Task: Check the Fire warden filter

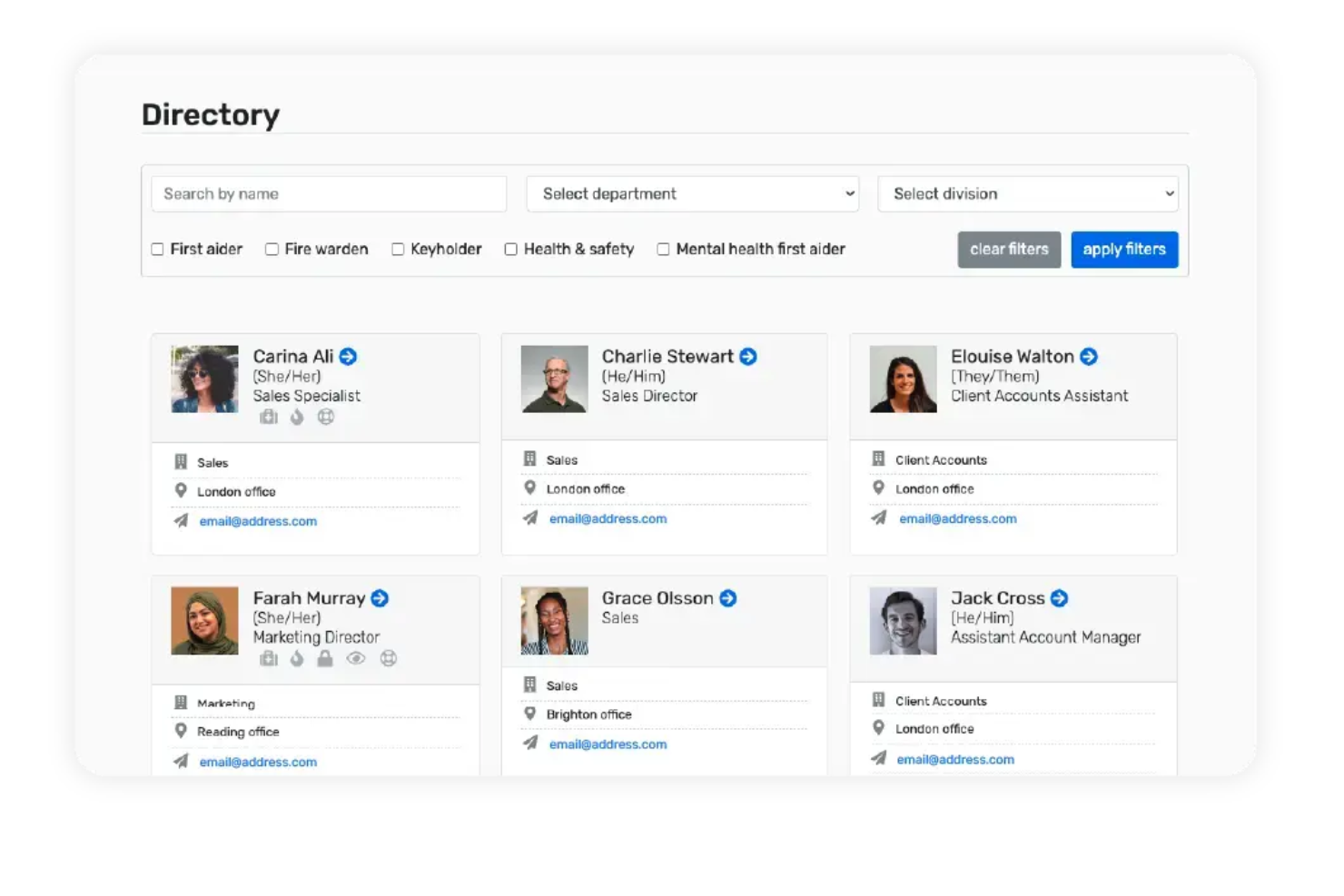Action: click(272, 249)
